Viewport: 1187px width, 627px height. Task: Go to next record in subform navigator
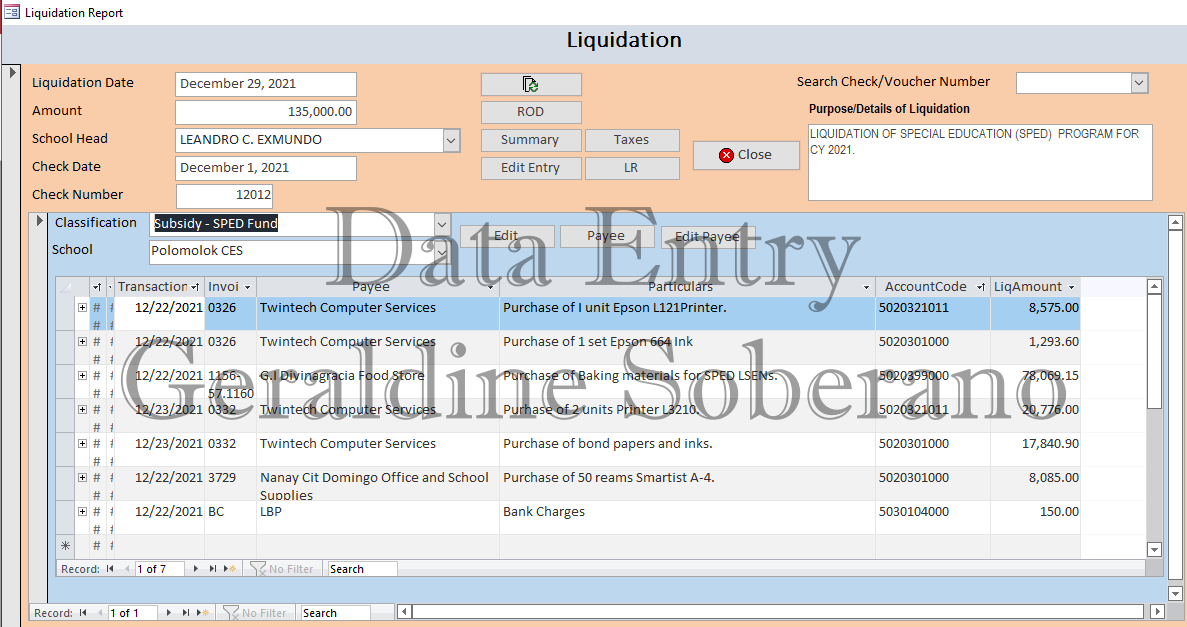(x=195, y=569)
